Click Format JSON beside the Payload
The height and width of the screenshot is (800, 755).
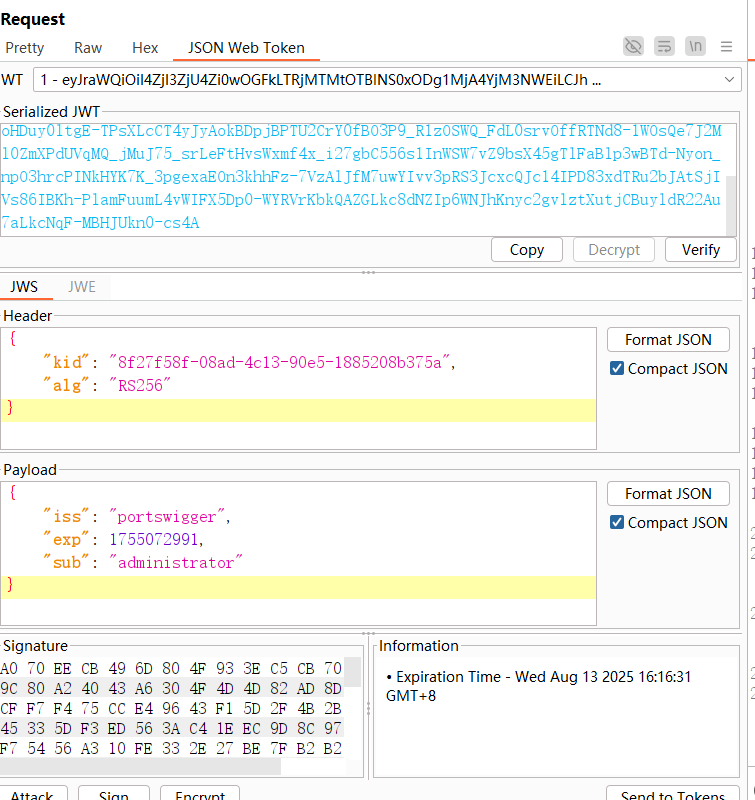point(668,494)
